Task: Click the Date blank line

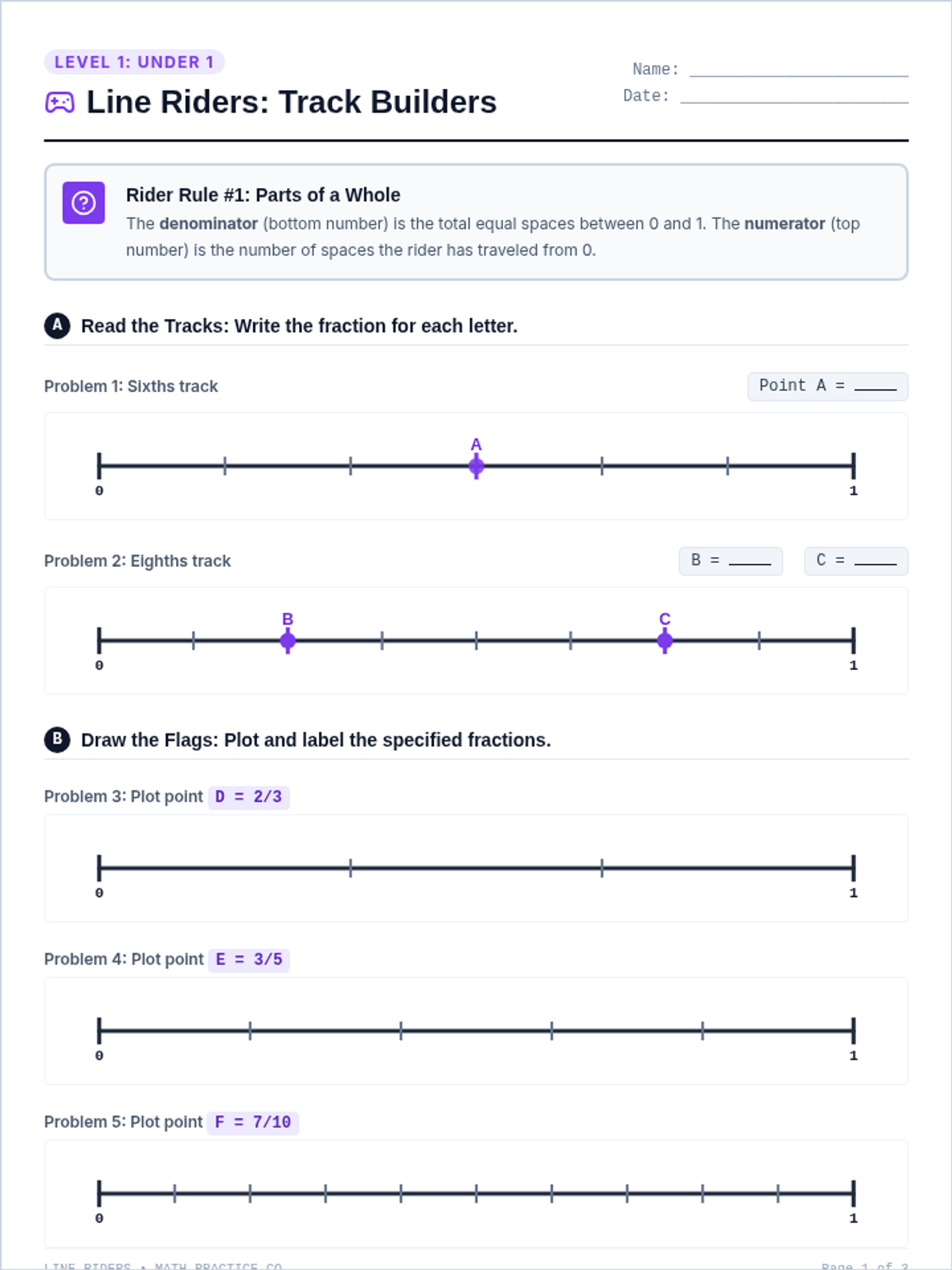Action: [x=794, y=96]
